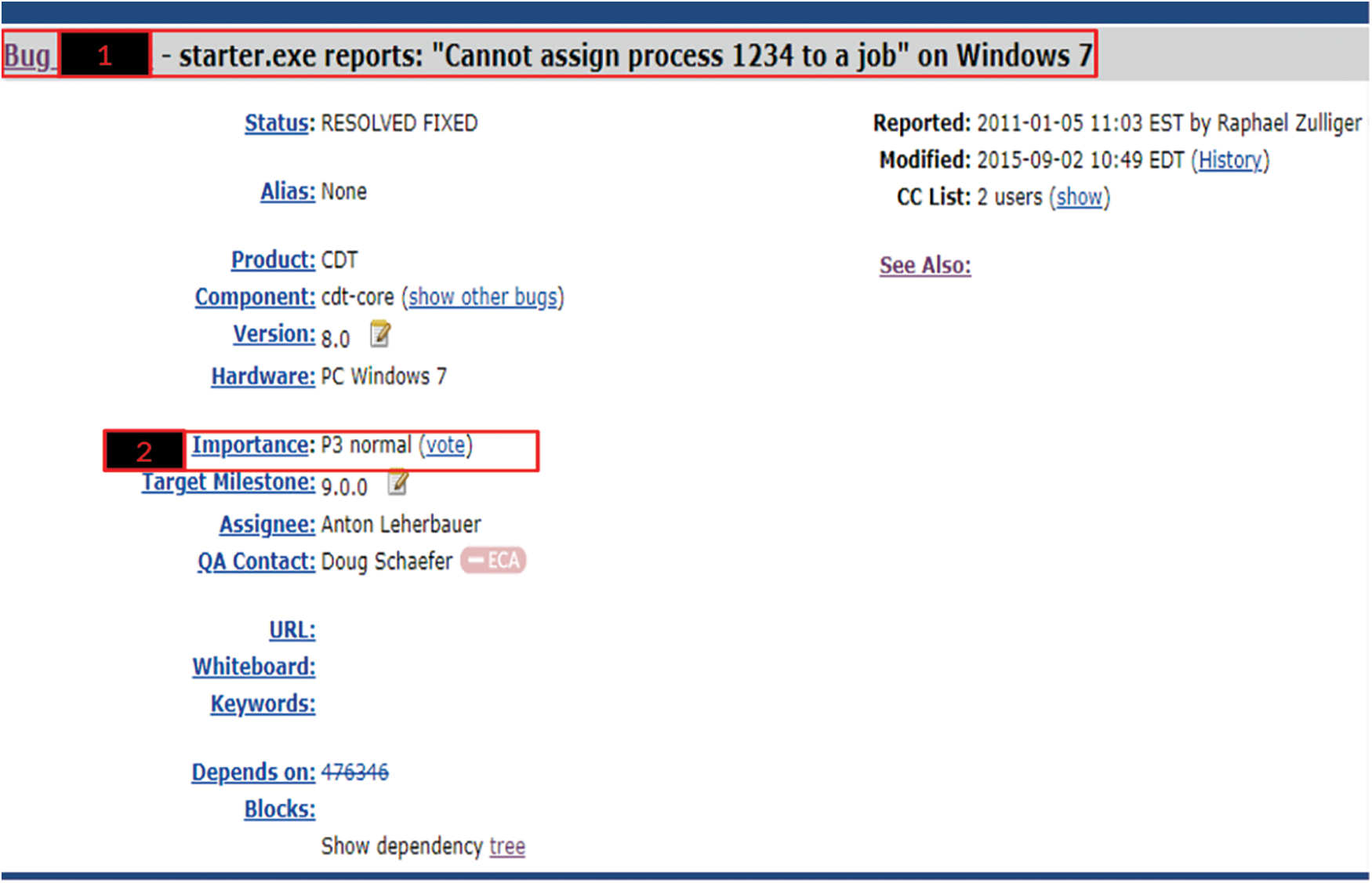This screenshot has width=1372, height=883.
Task: Click the vote link beside Importance
Action: [445, 445]
